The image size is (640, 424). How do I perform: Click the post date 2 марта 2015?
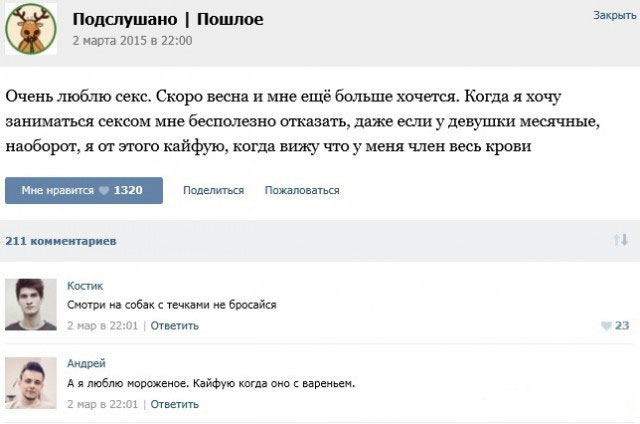coord(132,41)
